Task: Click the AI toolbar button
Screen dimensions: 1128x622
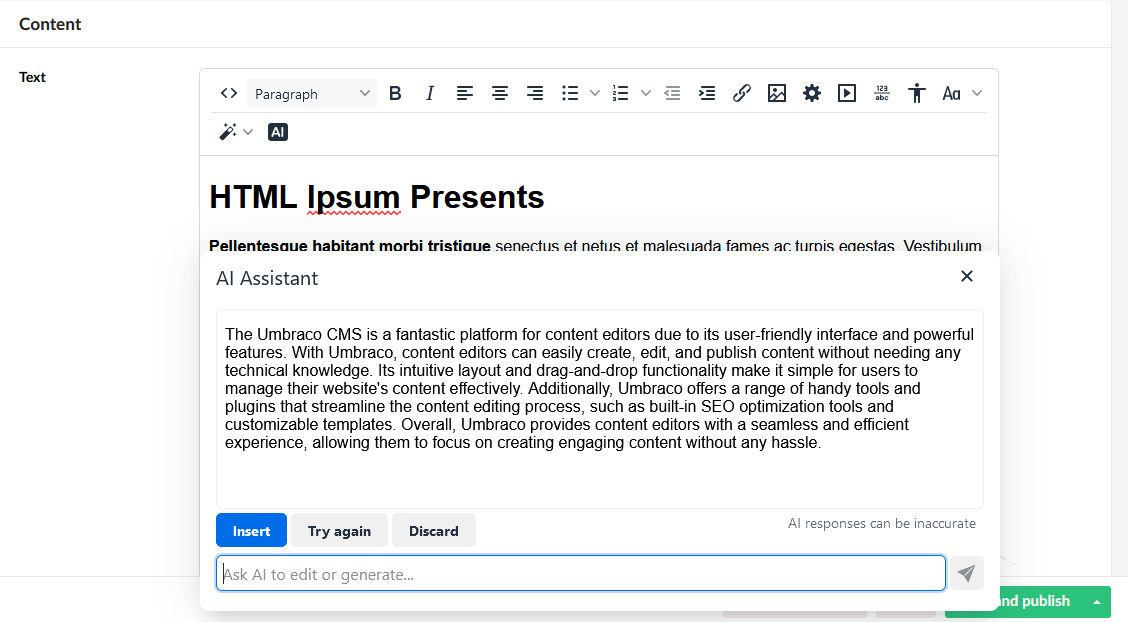Action: 278,132
